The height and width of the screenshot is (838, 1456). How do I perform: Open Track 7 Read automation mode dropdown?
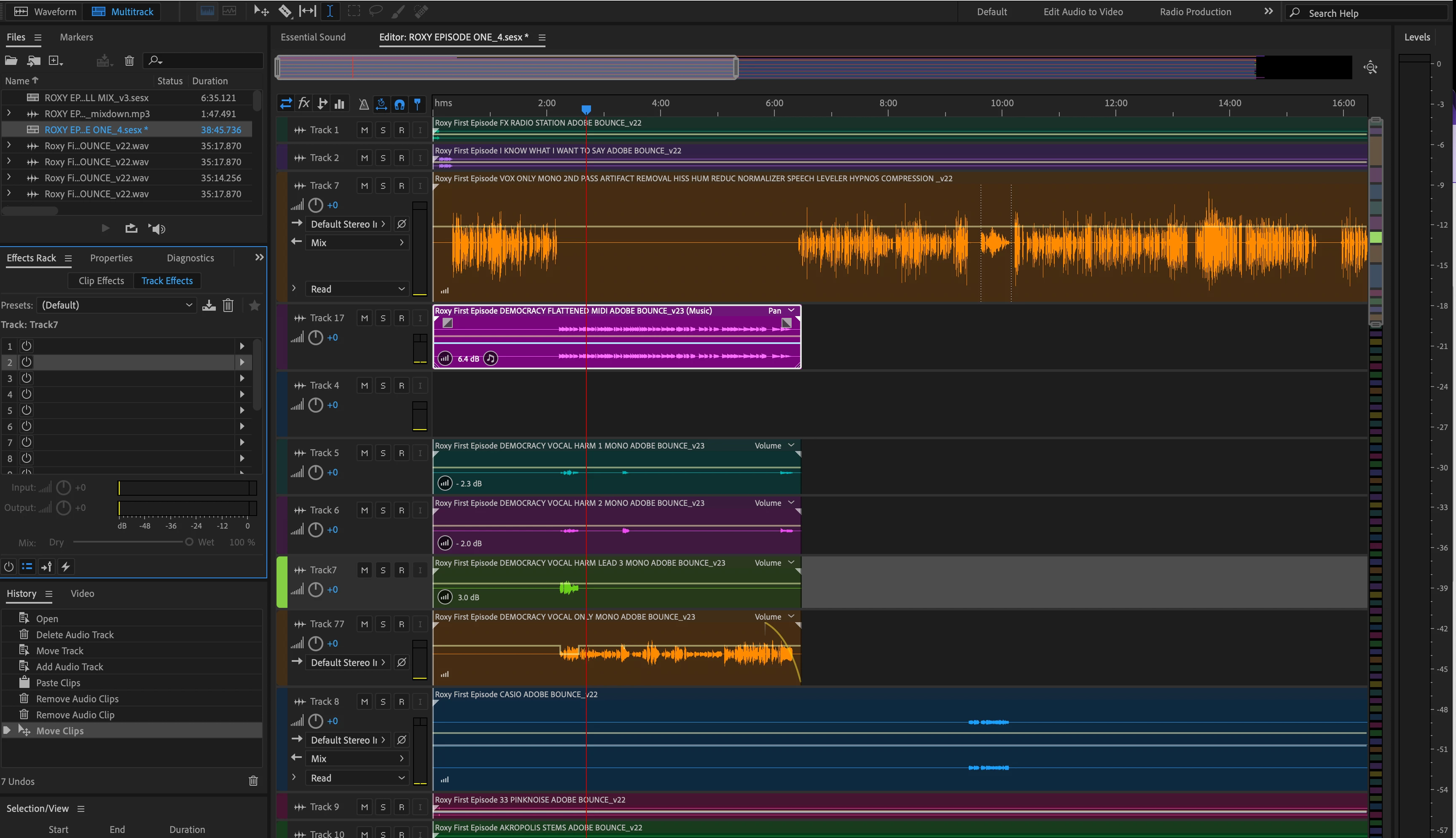pos(357,289)
